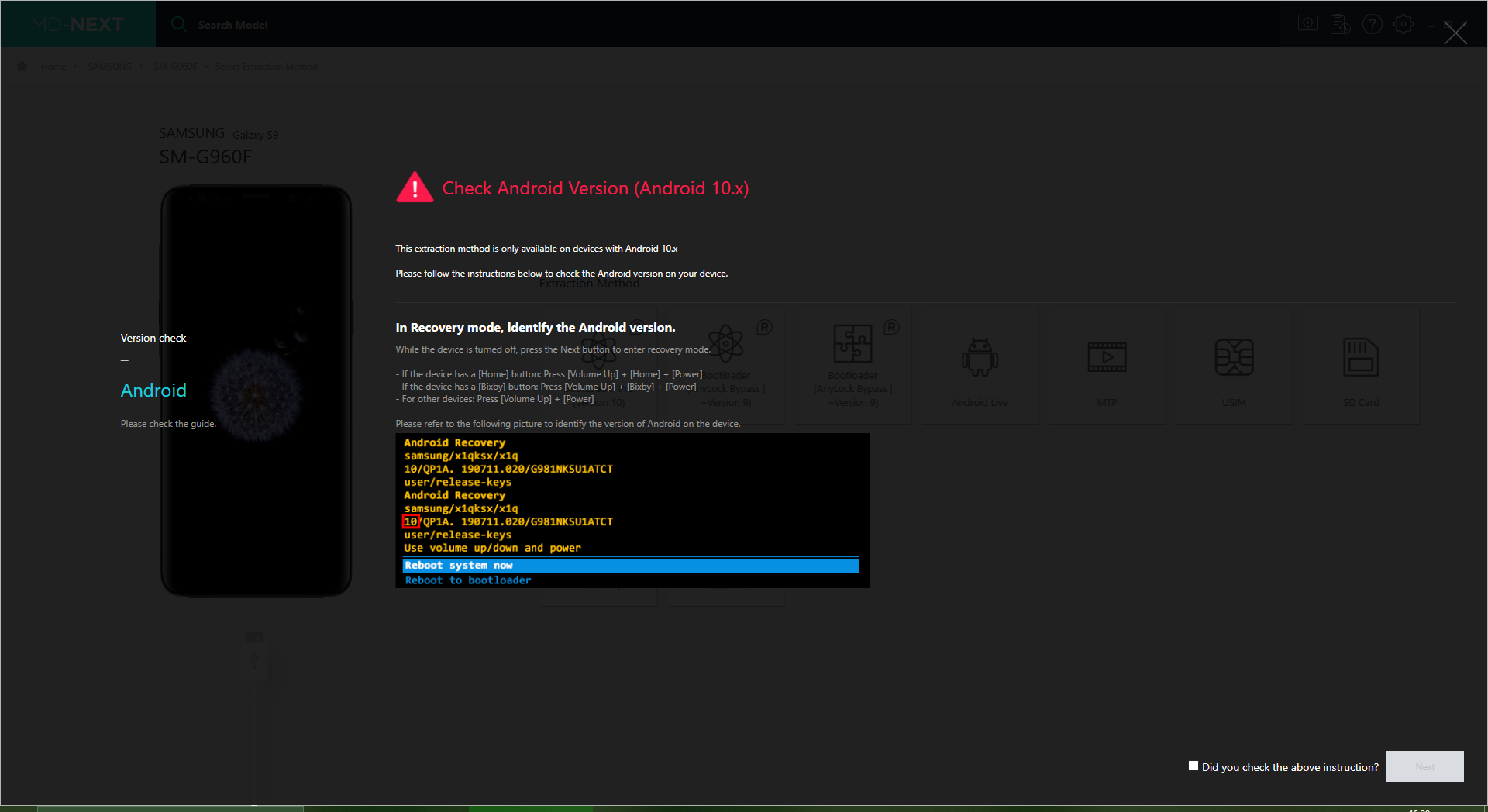Click the 'SM-G960F' model title
The image size is (1488, 812).
point(205,157)
